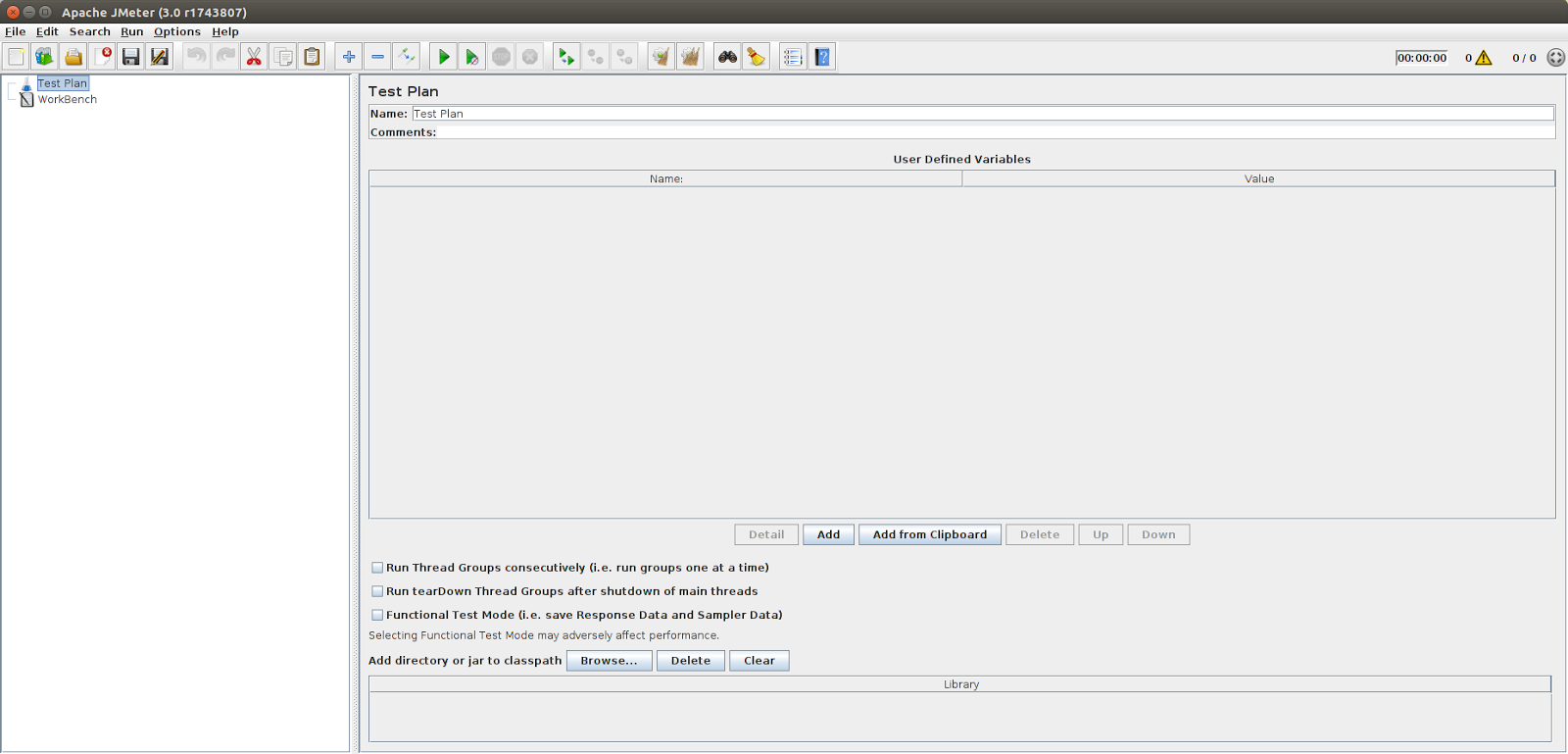Screen dimensions: 1568x754
Task: Click the plus Expand All toolbar icon
Action: 349,57
